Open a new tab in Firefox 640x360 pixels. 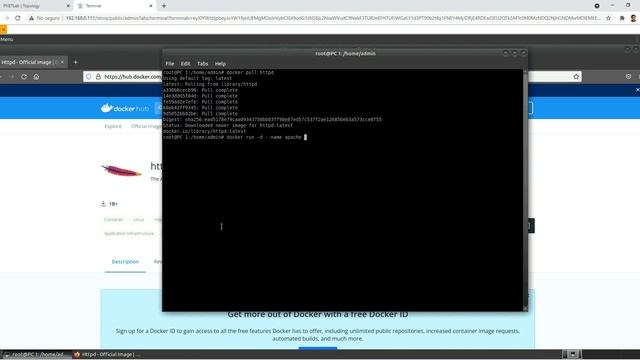pos(75,62)
